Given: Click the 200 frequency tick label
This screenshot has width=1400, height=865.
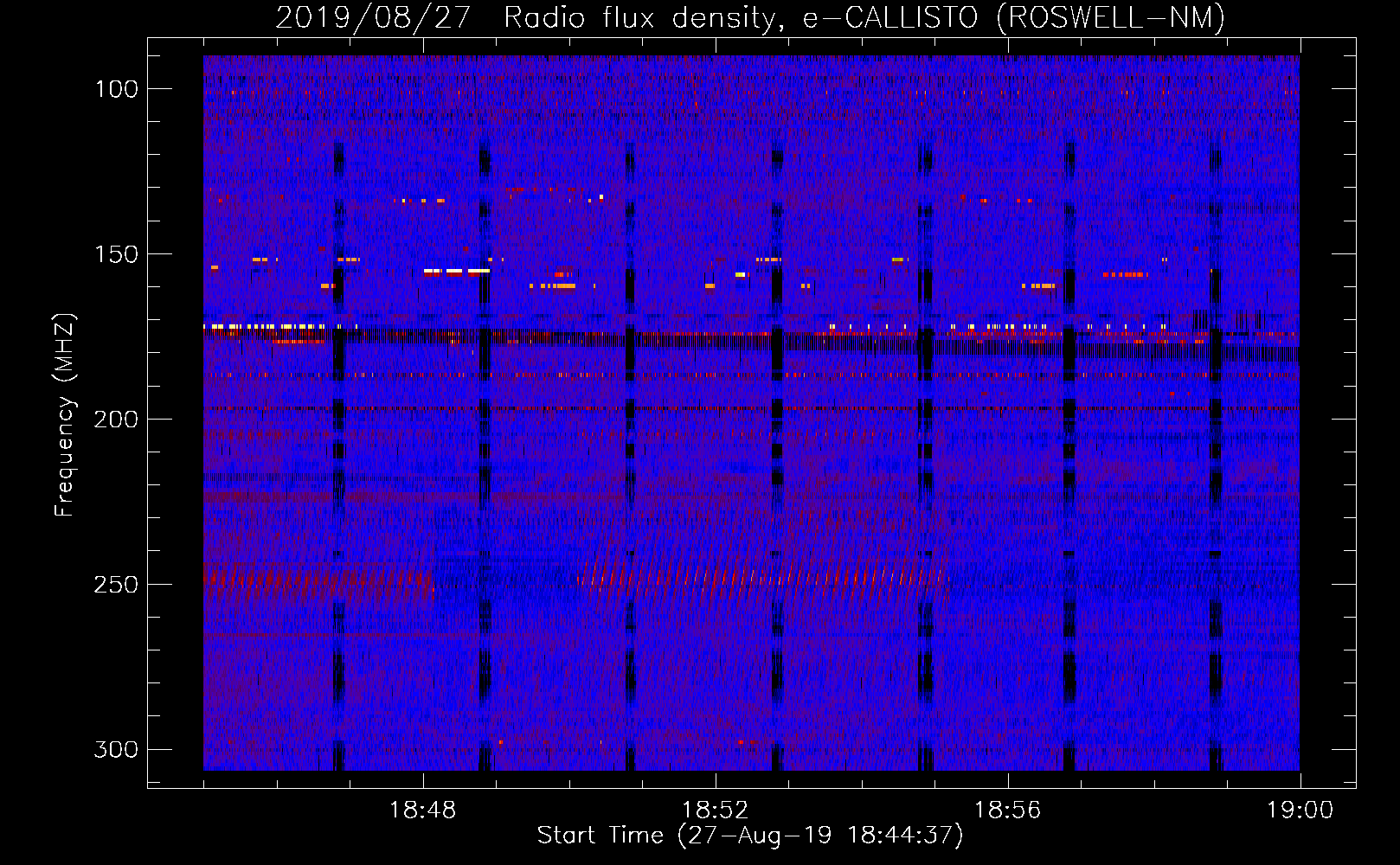Looking at the screenshot, I should pyautogui.click(x=116, y=420).
